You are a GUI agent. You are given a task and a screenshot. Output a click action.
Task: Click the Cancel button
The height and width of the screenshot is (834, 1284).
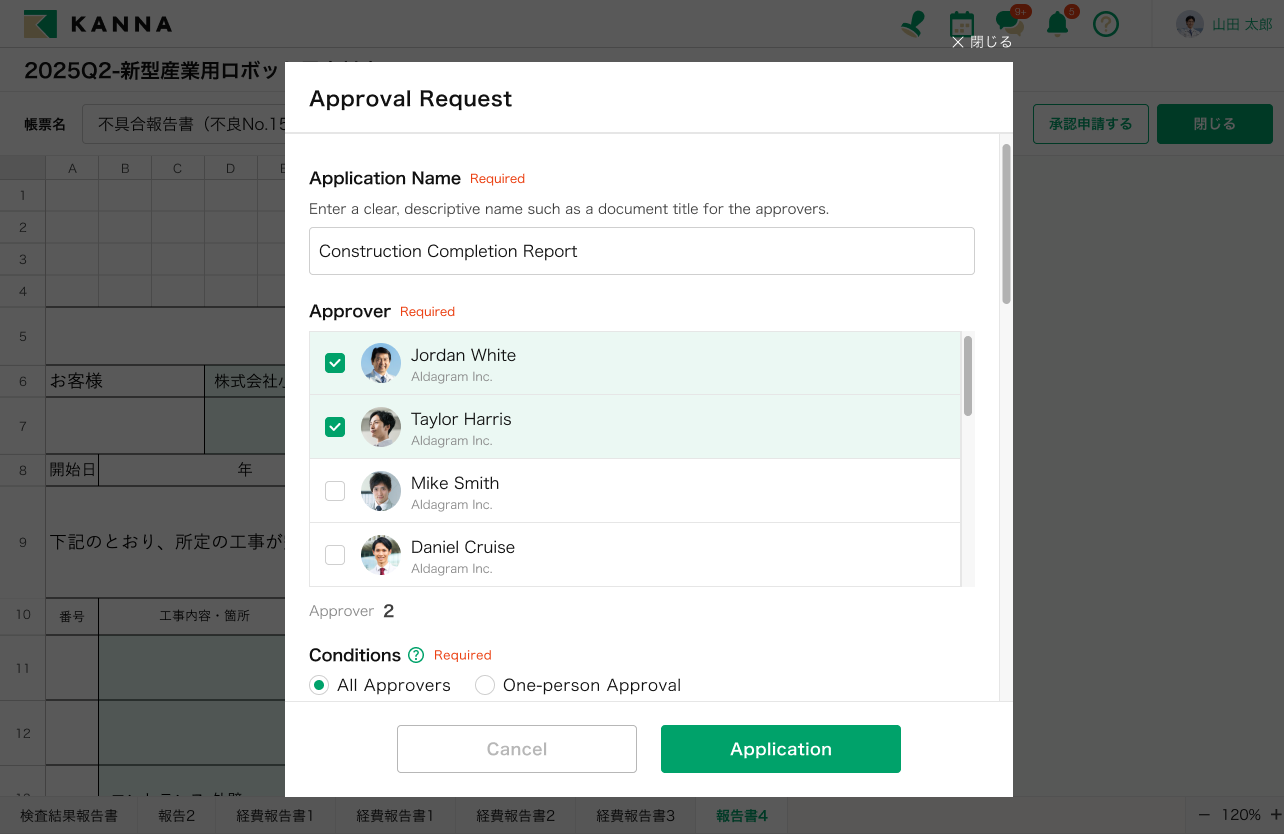(x=517, y=749)
